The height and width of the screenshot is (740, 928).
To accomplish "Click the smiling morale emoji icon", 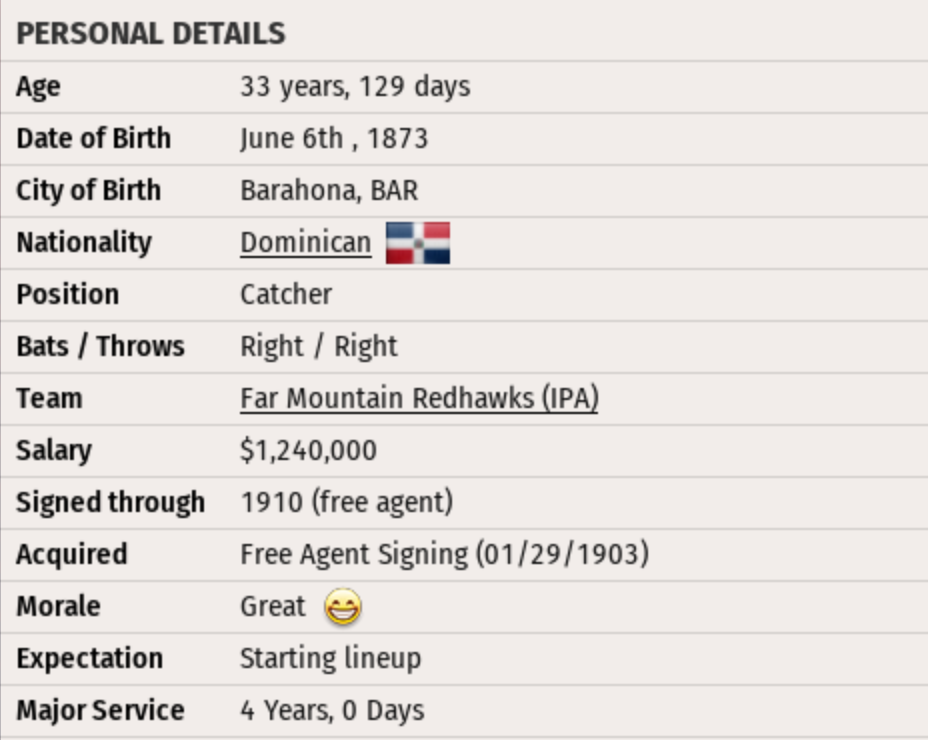I will tap(343, 607).
